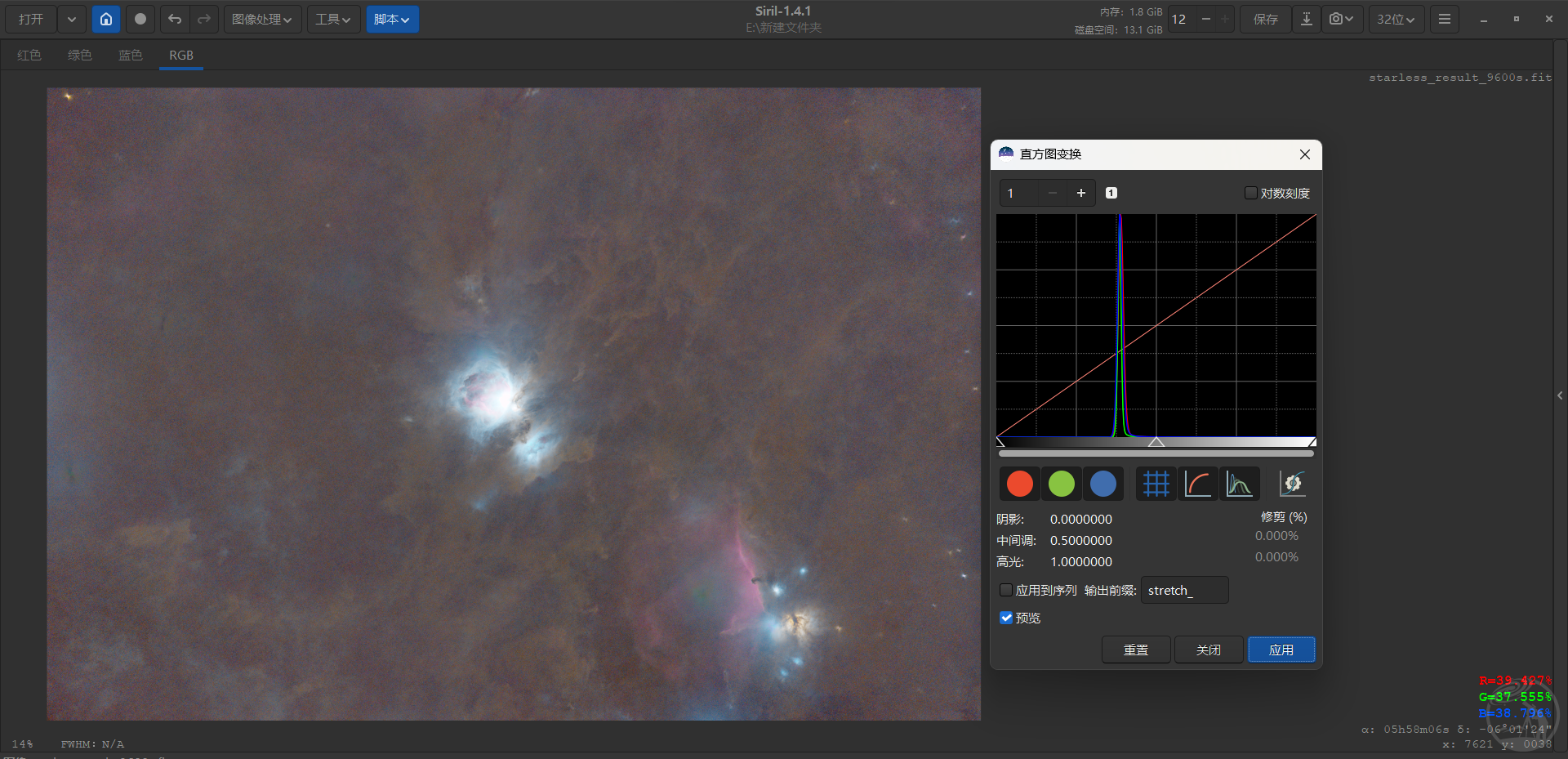Screen dimensions: 1568x759
Task: Expand the camera snapshot dropdown
Action: tap(1342, 19)
